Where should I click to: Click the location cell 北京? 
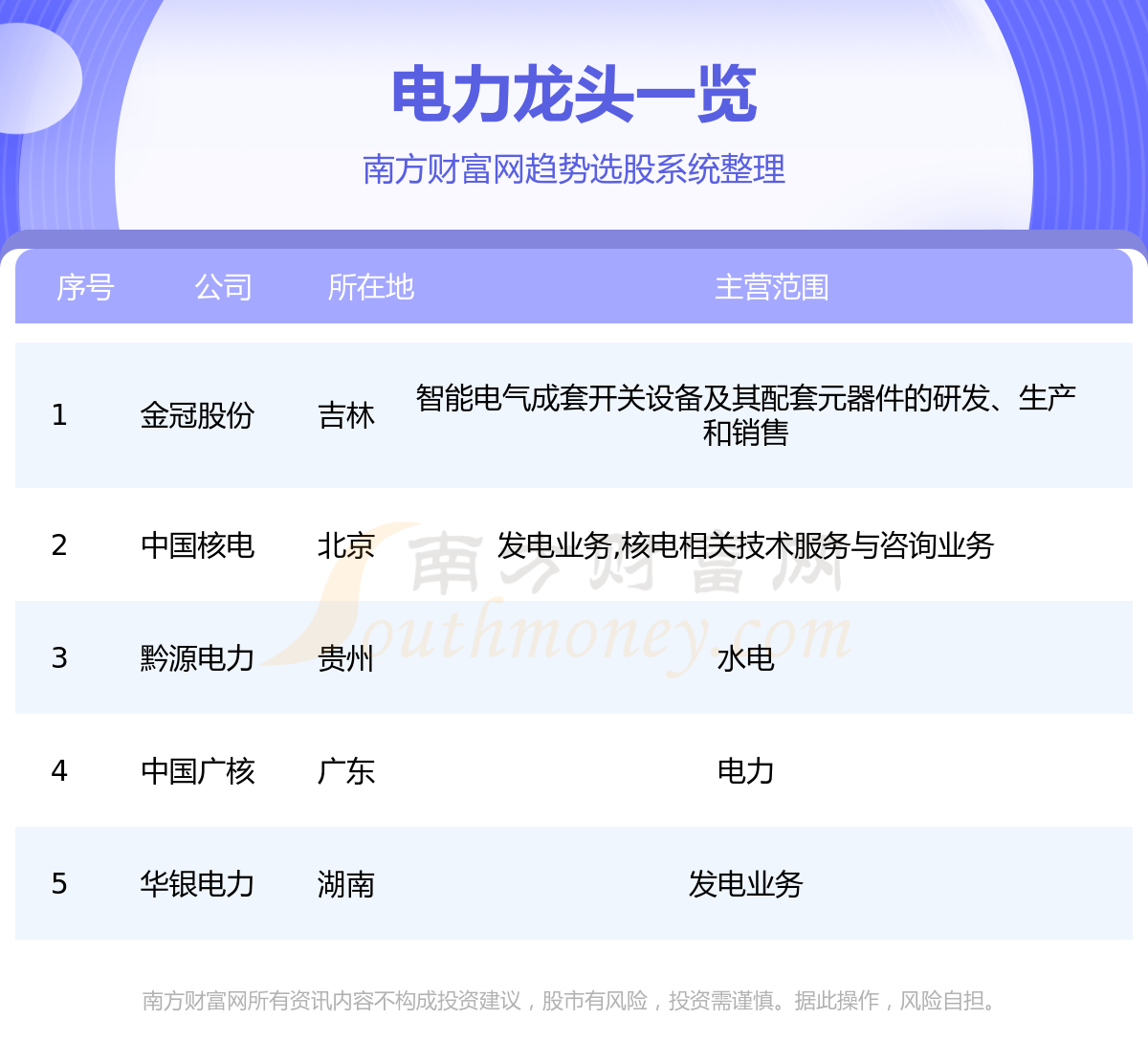(x=345, y=545)
